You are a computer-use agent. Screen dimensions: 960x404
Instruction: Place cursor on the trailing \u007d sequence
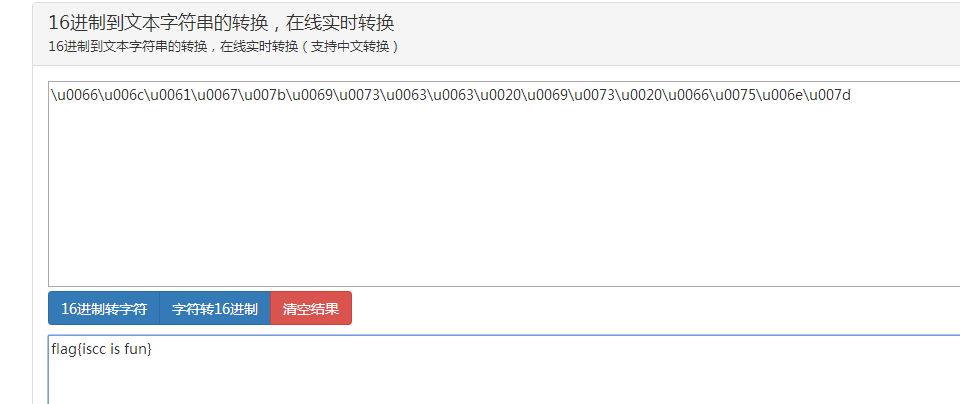[828, 95]
